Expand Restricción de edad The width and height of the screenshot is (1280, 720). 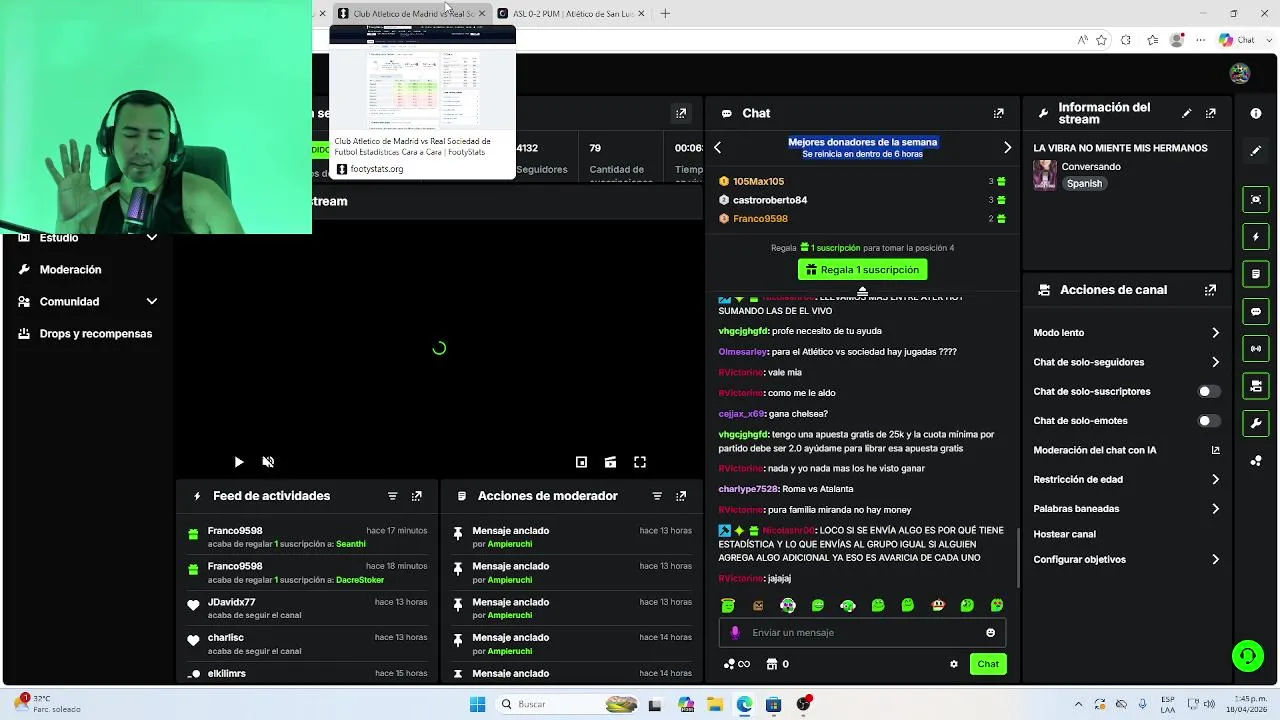pyautogui.click(x=1127, y=479)
